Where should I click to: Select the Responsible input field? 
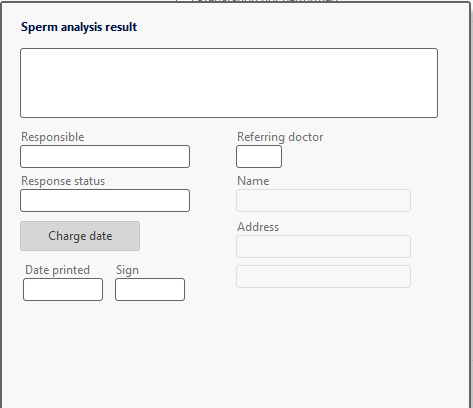[105, 156]
